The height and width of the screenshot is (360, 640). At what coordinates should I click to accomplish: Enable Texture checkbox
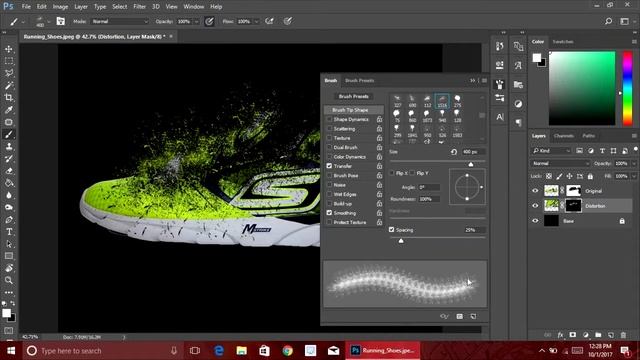point(329,138)
